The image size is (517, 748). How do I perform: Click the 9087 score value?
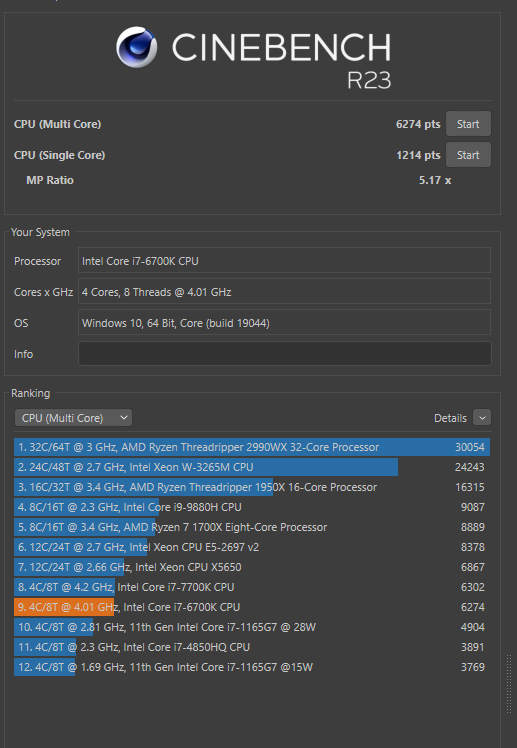(472, 507)
